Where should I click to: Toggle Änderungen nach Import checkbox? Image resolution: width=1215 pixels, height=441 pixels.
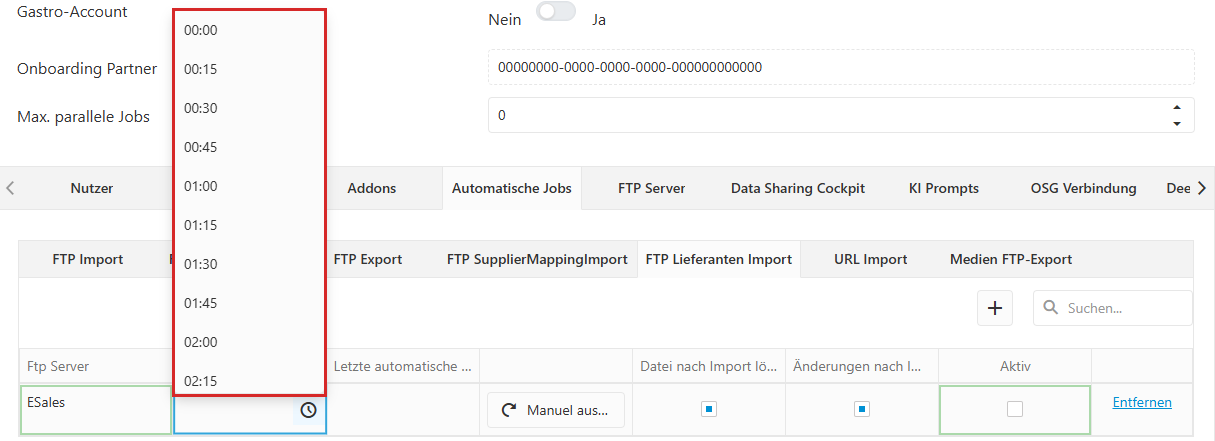coord(862,409)
